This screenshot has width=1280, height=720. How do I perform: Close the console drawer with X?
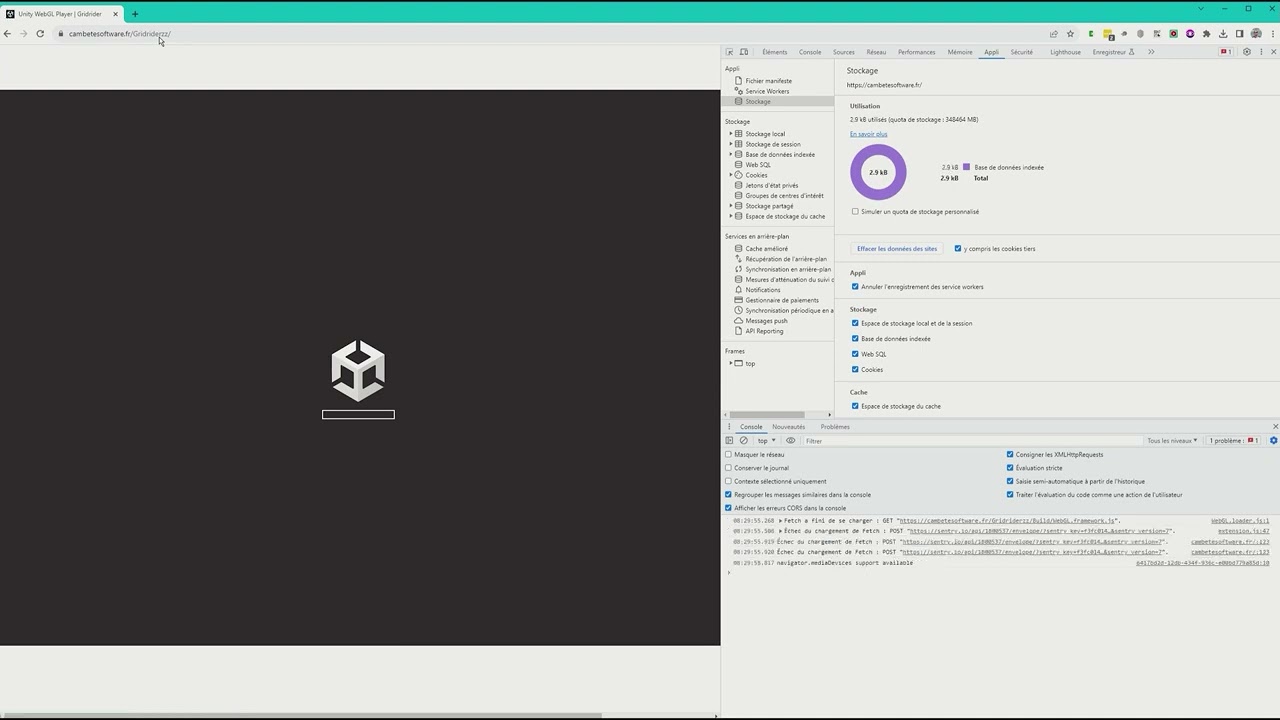click(x=1275, y=427)
